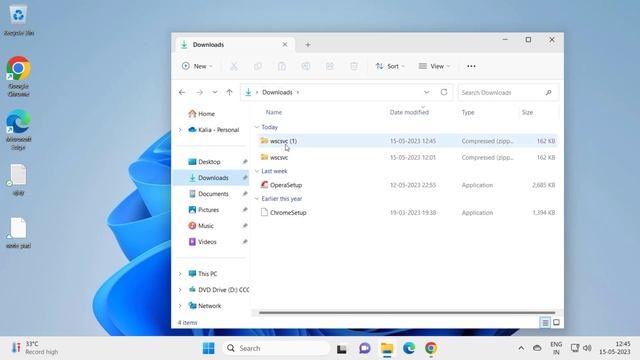The image size is (640, 360).
Task: Switch to details view icon in status bar
Action: point(545,323)
